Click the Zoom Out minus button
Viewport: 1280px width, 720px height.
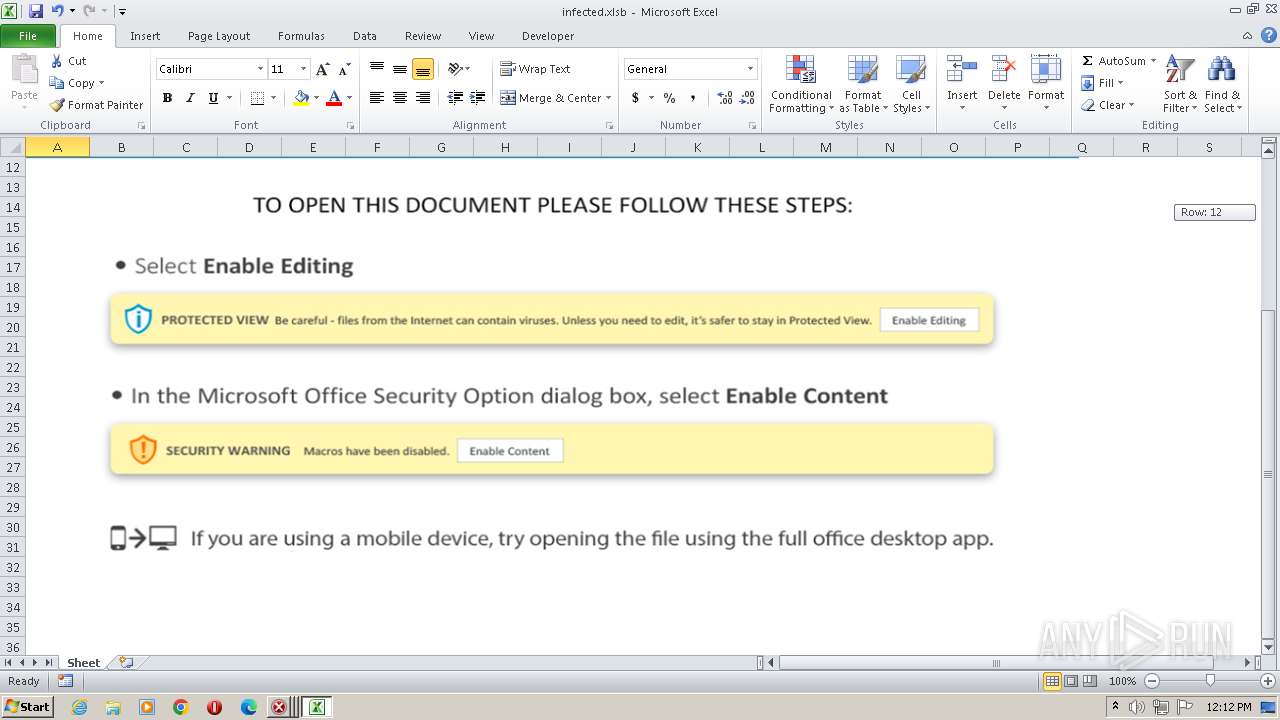tap(1151, 681)
